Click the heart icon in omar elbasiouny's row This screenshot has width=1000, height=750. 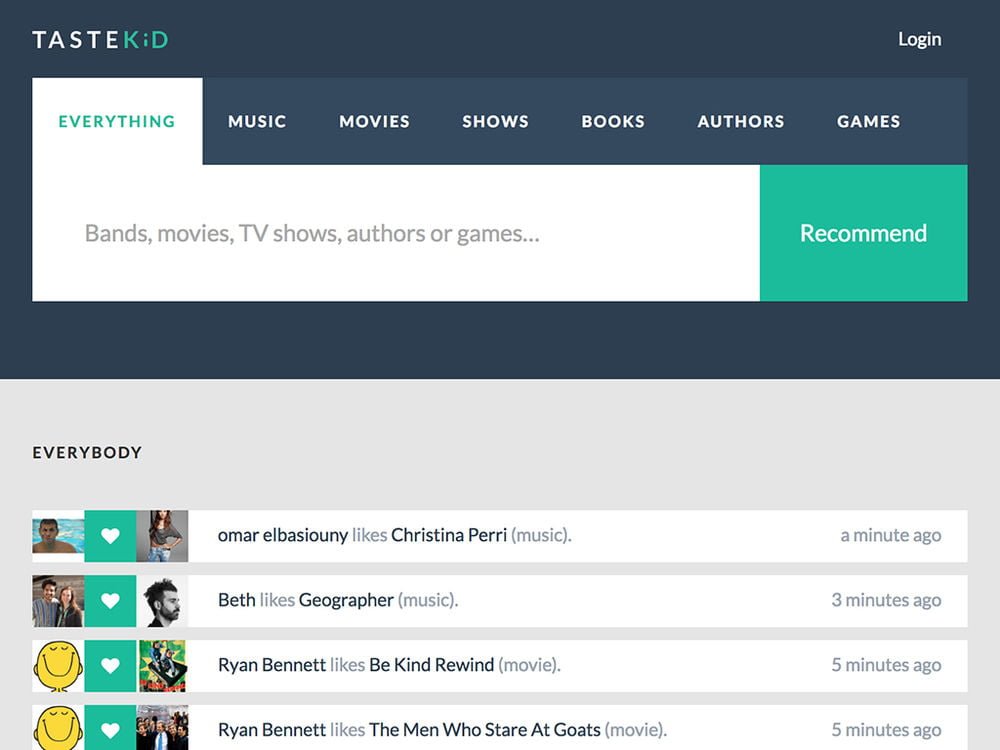click(x=110, y=536)
